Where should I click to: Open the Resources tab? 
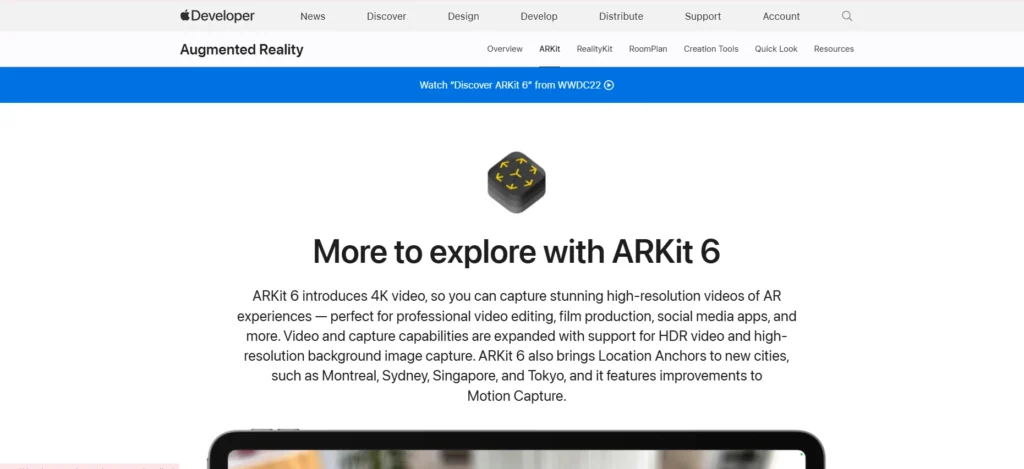pos(833,49)
